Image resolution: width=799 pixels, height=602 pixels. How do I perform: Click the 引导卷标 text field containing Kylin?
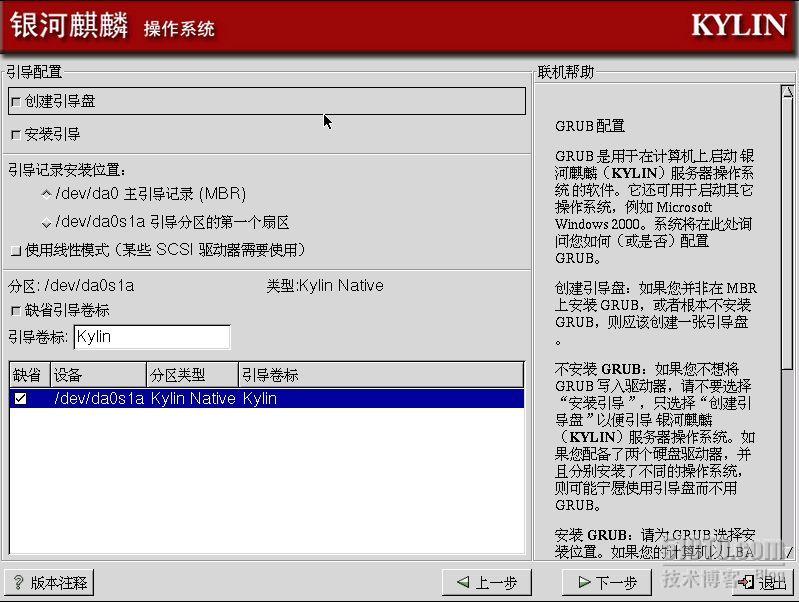tap(152, 337)
